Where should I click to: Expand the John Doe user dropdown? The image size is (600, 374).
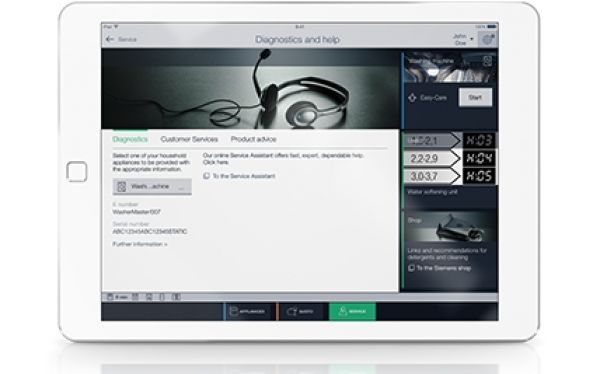[463, 39]
